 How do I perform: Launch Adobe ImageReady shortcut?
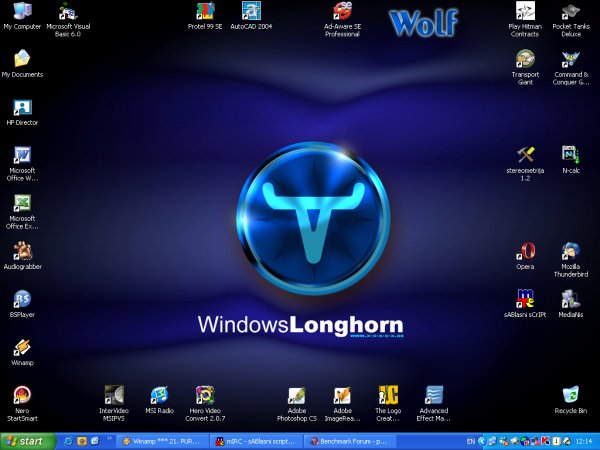click(342, 404)
